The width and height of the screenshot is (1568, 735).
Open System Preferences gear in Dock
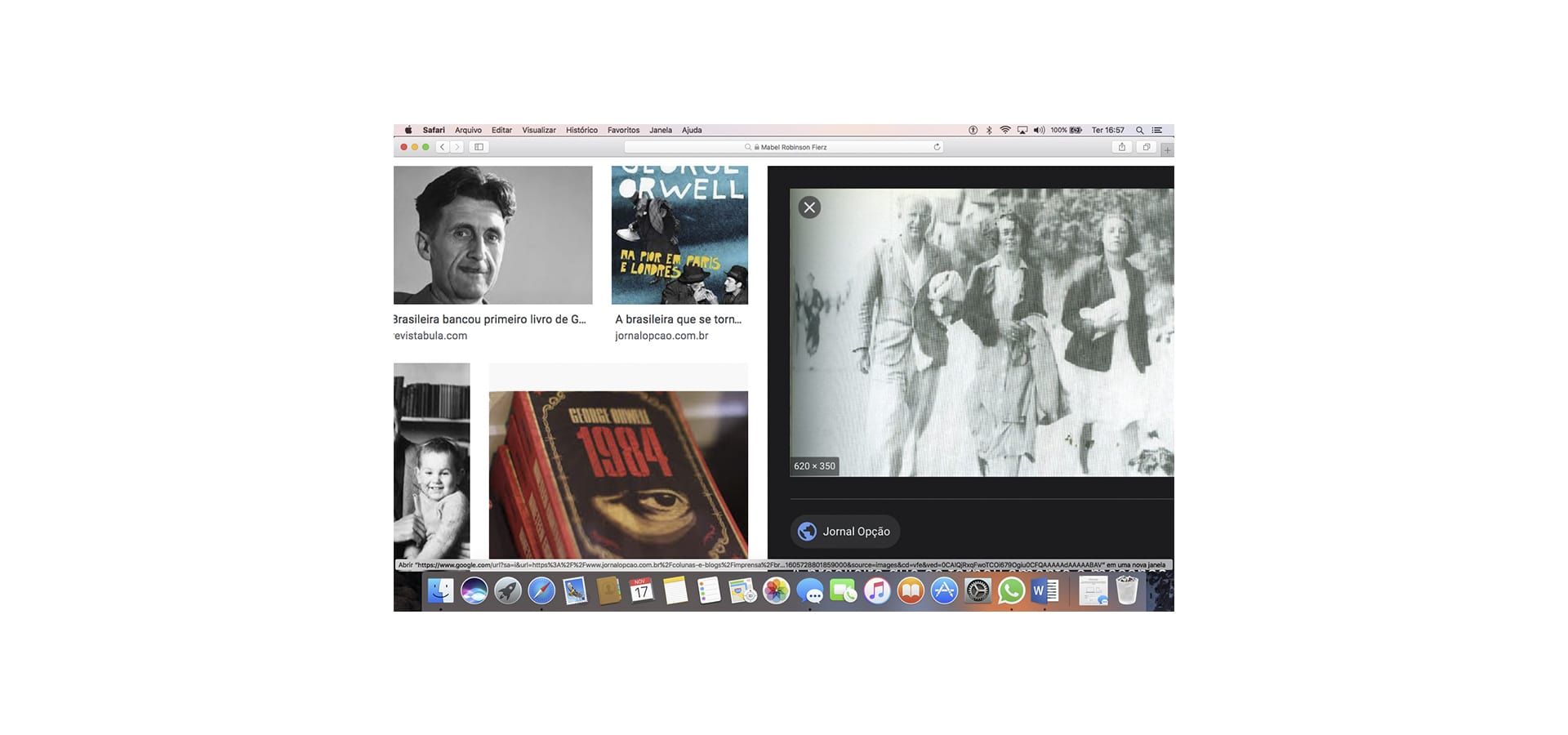pyautogui.click(x=978, y=590)
